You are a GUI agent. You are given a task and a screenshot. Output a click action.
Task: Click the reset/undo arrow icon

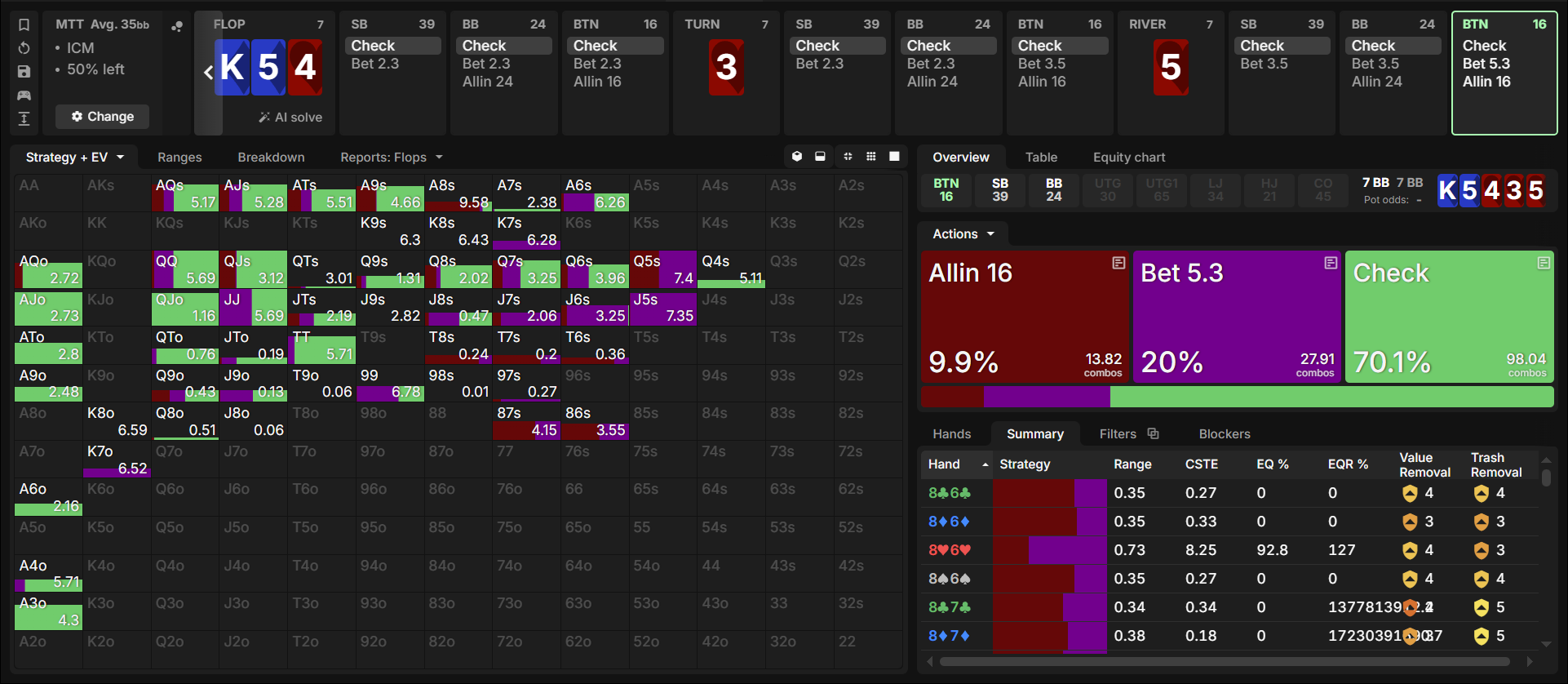[x=24, y=48]
